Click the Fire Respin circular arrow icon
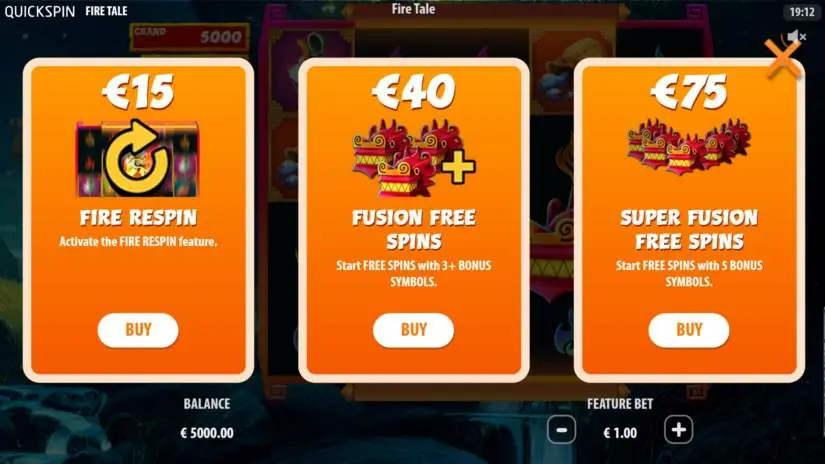The height and width of the screenshot is (464, 825). (x=138, y=159)
